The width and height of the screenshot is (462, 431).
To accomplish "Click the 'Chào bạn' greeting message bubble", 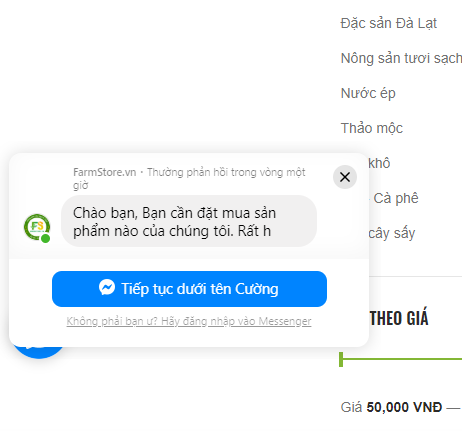I will [x=189, y=221].
